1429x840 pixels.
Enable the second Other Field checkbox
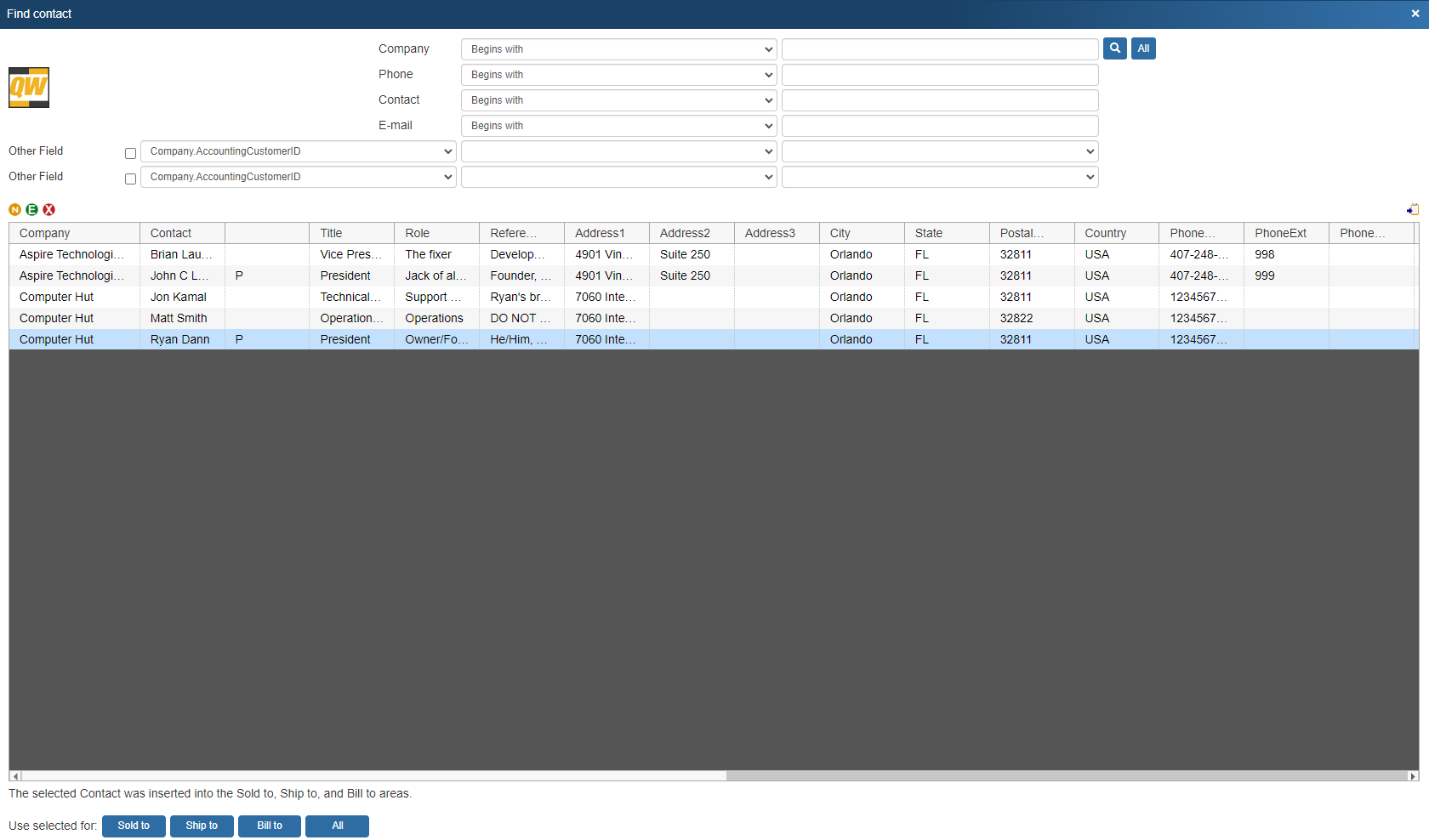130,179
